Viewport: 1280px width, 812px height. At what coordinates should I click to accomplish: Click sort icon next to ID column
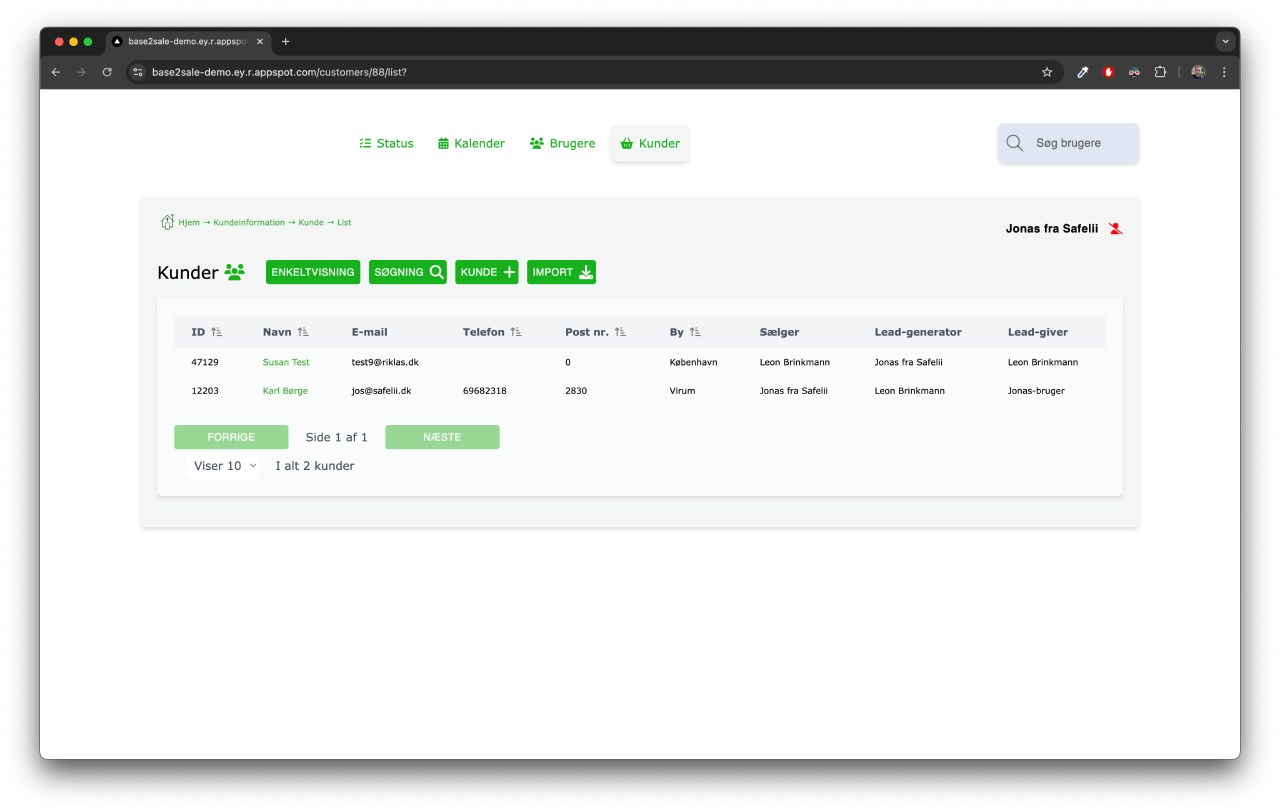[x=217, y=332]
